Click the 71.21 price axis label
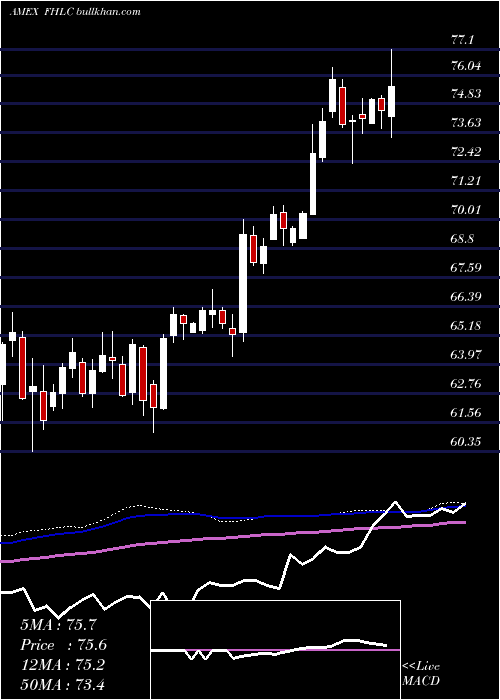 click(466, 180)
